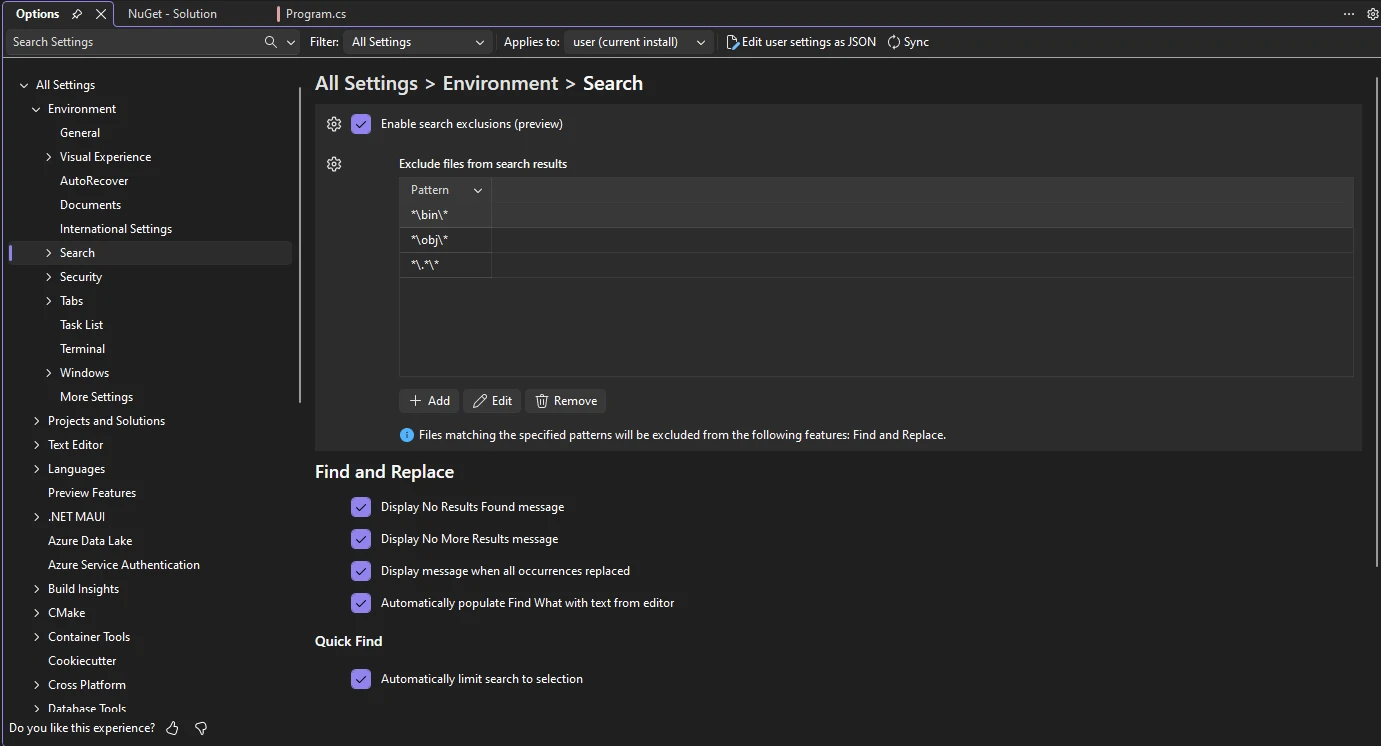
Task: Toggle Automatically limit search to selection
Action: coord(361,679)
